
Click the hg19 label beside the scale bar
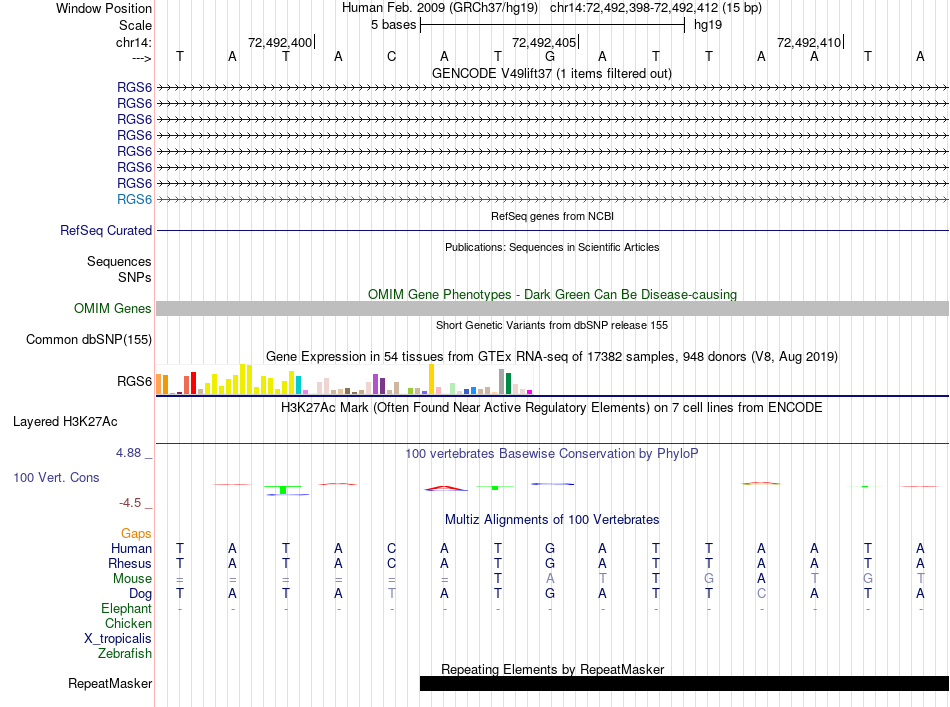pyautogui.click(x=708, y=25)
